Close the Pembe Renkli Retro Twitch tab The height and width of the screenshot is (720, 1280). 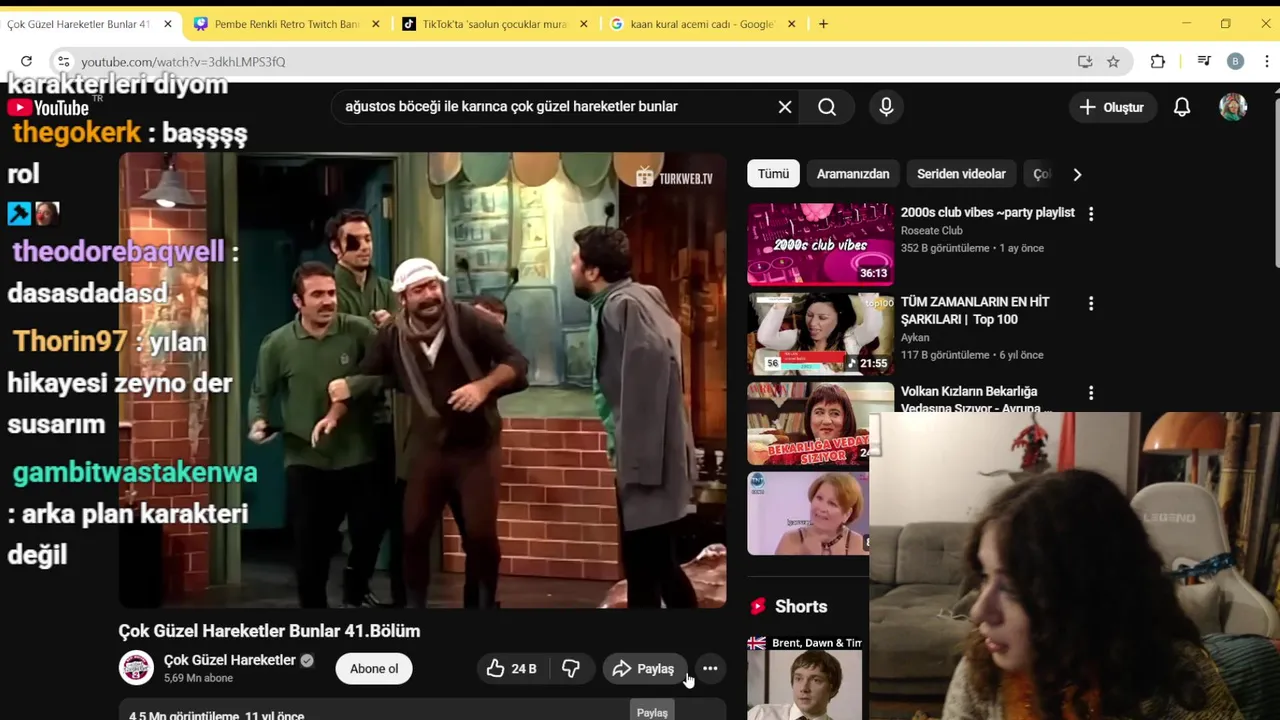(376, 24)
